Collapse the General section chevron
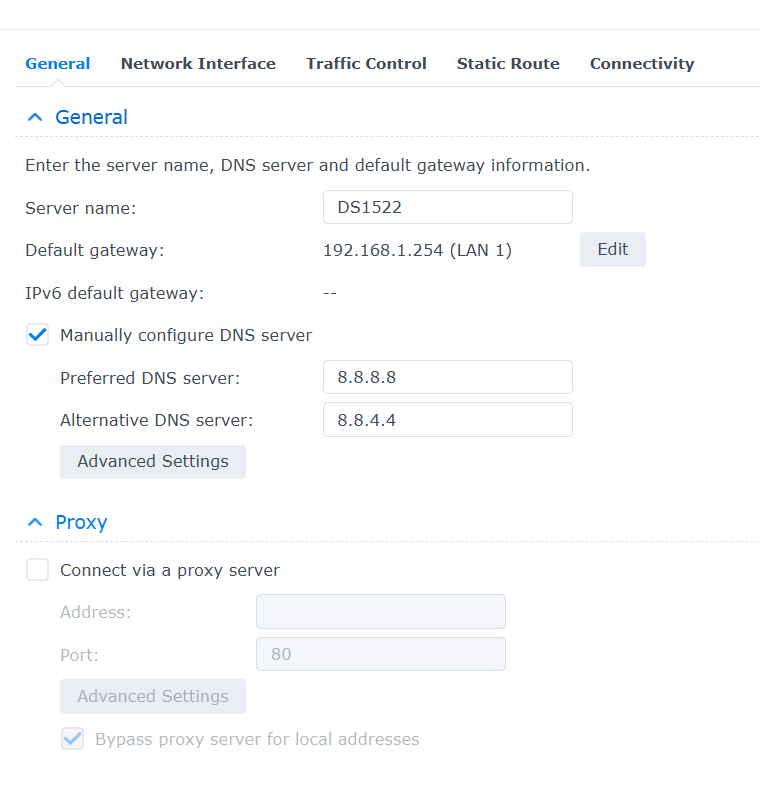Viewport: 760px width, 792px height. (x=35, y=118)
